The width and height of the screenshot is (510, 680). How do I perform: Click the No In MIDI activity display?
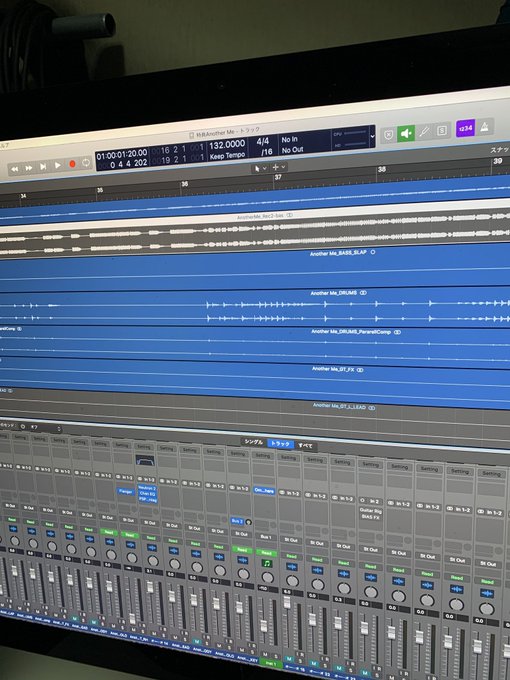pyautogui.click(x=289, y=140)
